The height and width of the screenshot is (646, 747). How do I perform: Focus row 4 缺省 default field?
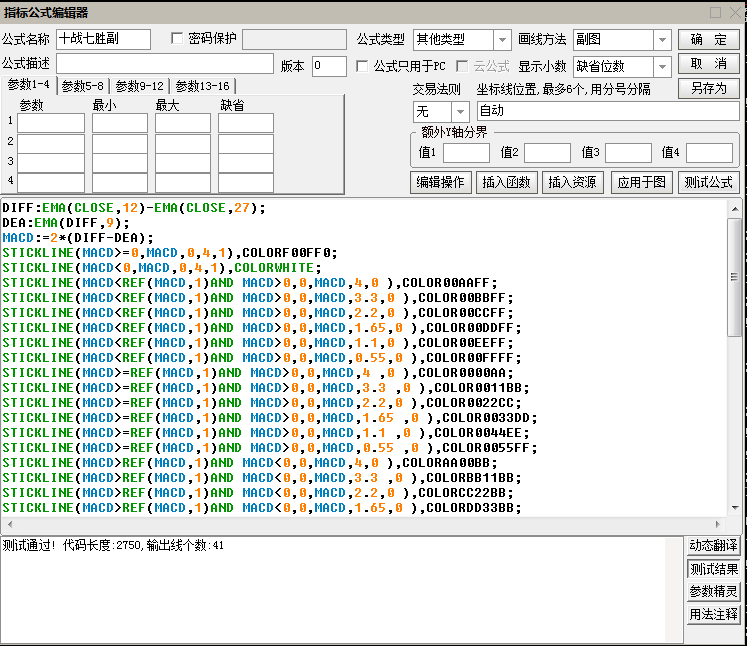tap(246, 183)
